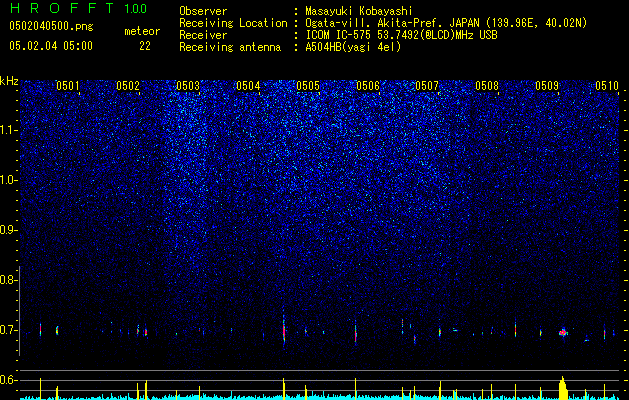Viewport: 629px width, 400px height.
Task: Click the 0506 time marker
Action: point(368,85)
